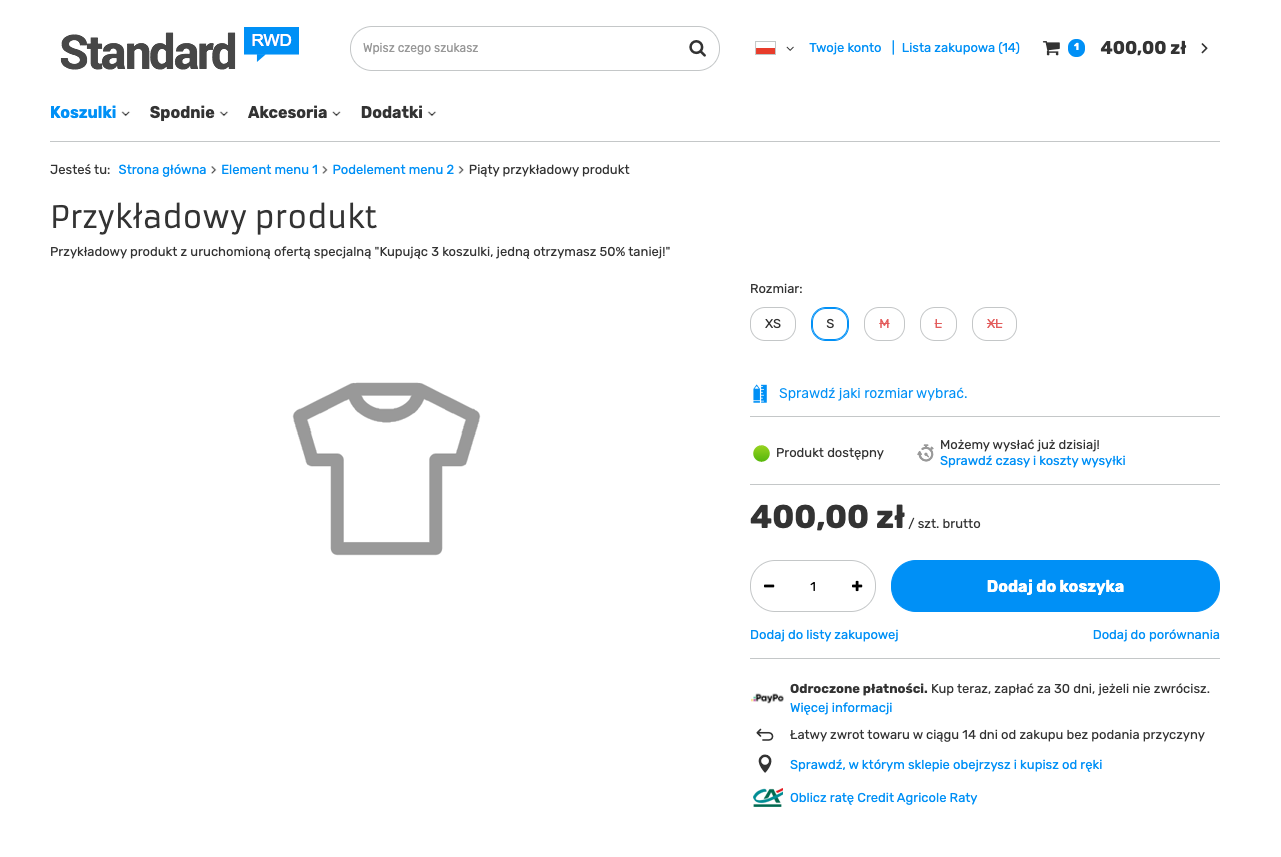Click the Dodaj do porównania link
The height and width of the screenshot is (857, 1281).
pyautogui.click(x=1156, y=635)
